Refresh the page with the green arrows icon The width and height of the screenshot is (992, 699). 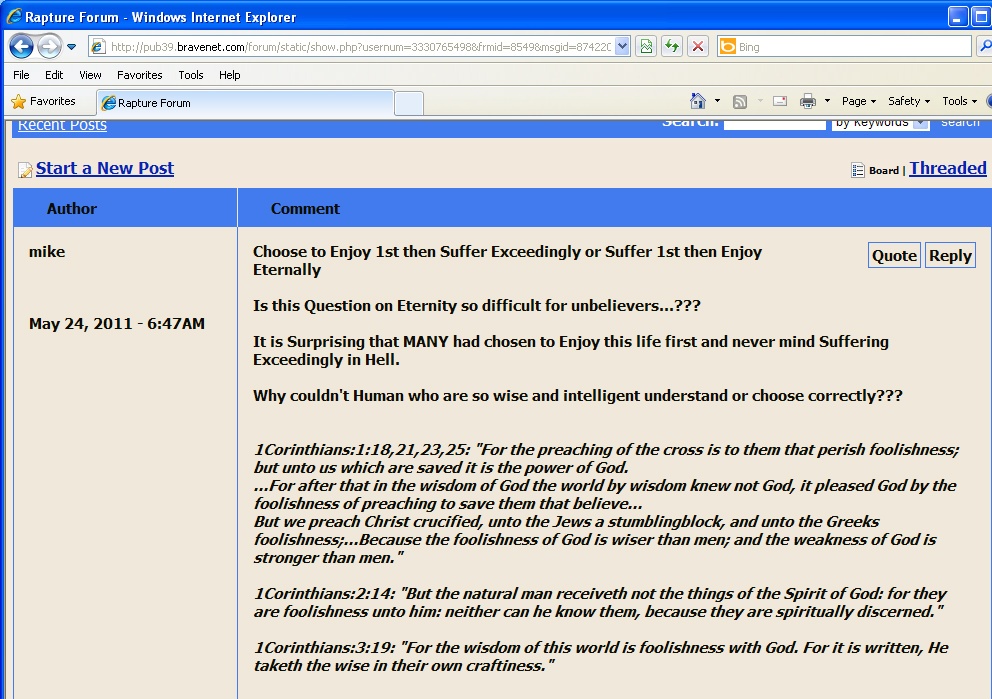[x=672, y=46]
